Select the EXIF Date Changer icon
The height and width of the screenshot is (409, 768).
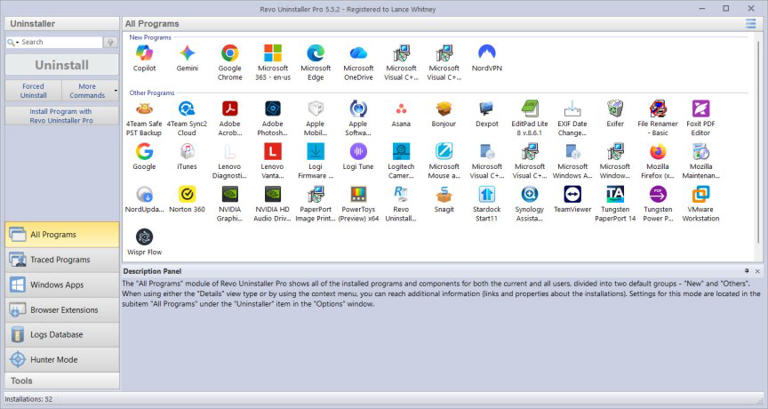(x=572, y=109)
